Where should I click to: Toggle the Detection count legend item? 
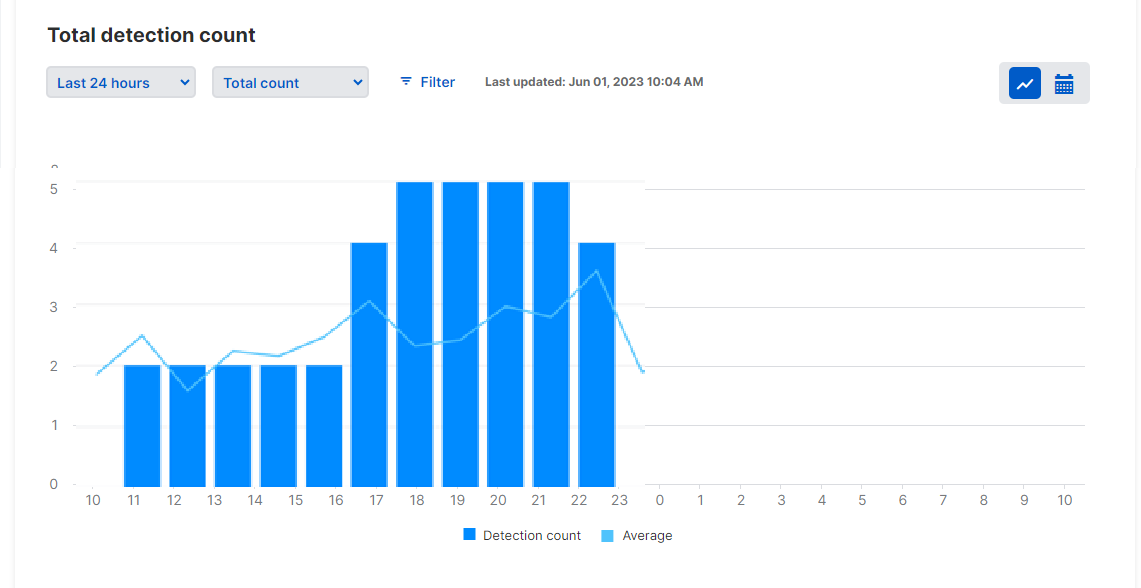pos(522,535)
